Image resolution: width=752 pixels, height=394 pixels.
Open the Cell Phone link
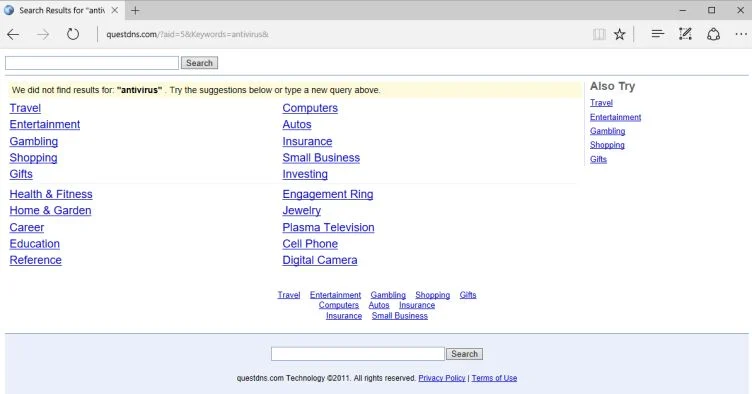pyautogui.click(x=310, y=243)
